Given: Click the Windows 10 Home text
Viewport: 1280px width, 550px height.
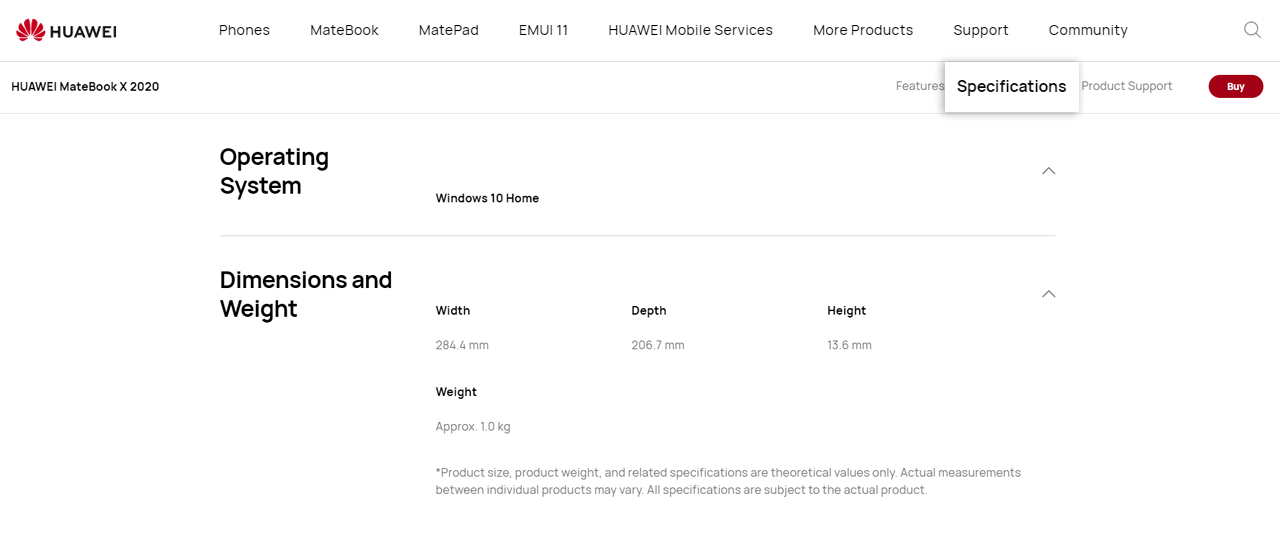Looking at the screenshot, I should pos(487,198).
